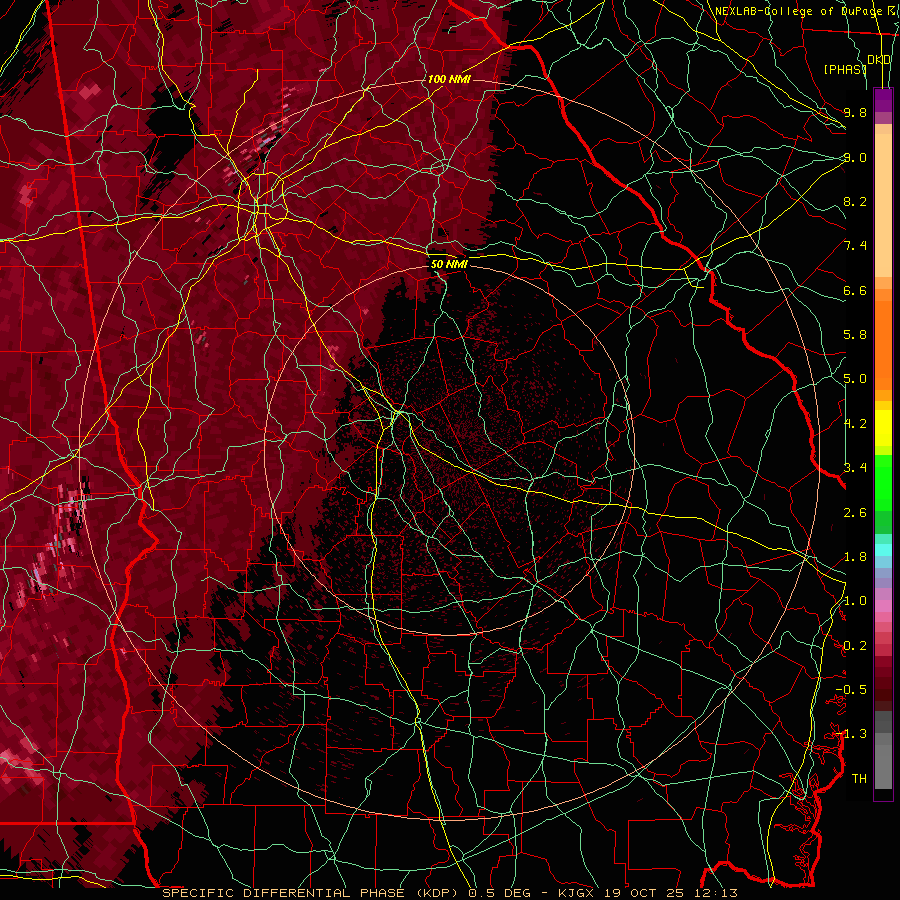This screenshot has width=900, height=900.
Task: Pick the yellow band on the color bar
Action: point(883,428)
